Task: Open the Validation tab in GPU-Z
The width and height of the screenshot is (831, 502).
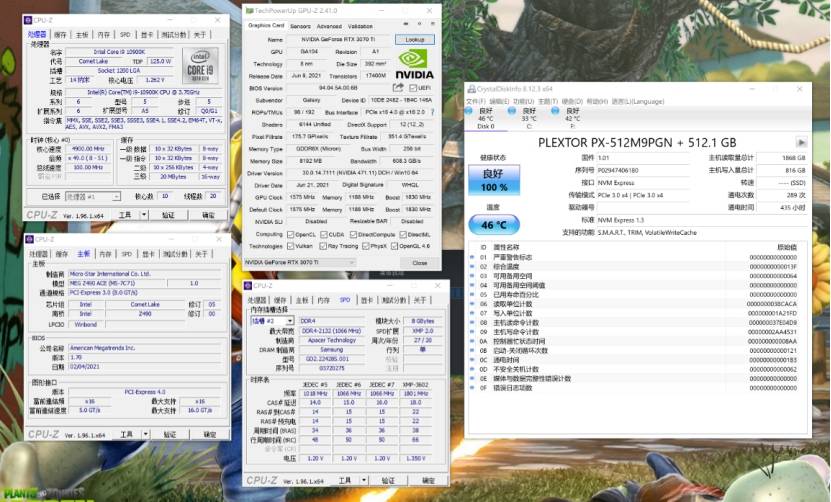Action: pyautogui.click(x=360, y=26)
